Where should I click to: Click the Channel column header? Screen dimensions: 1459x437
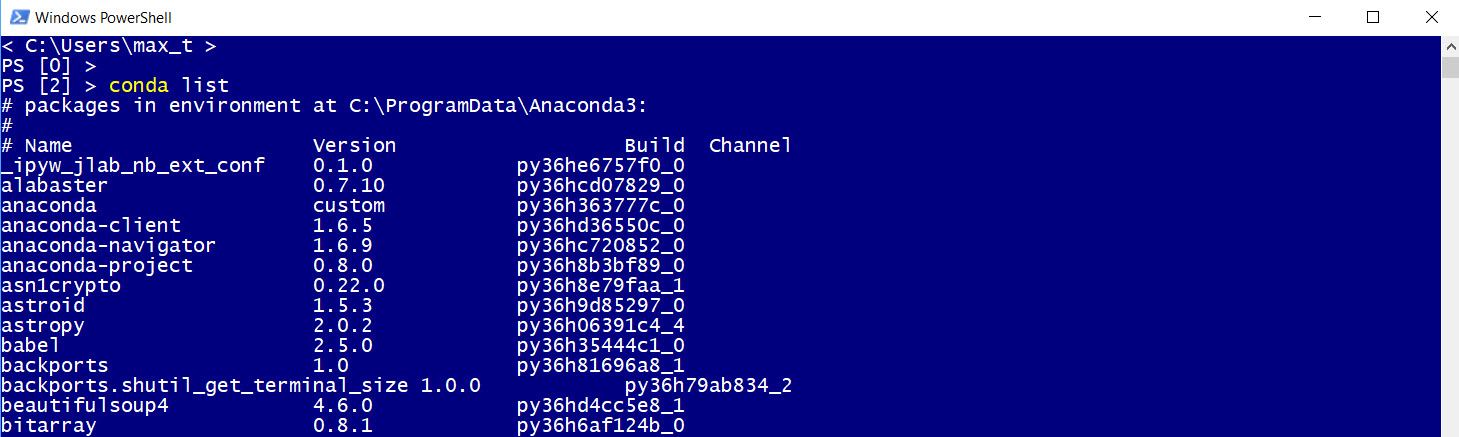tap(750, 145)
